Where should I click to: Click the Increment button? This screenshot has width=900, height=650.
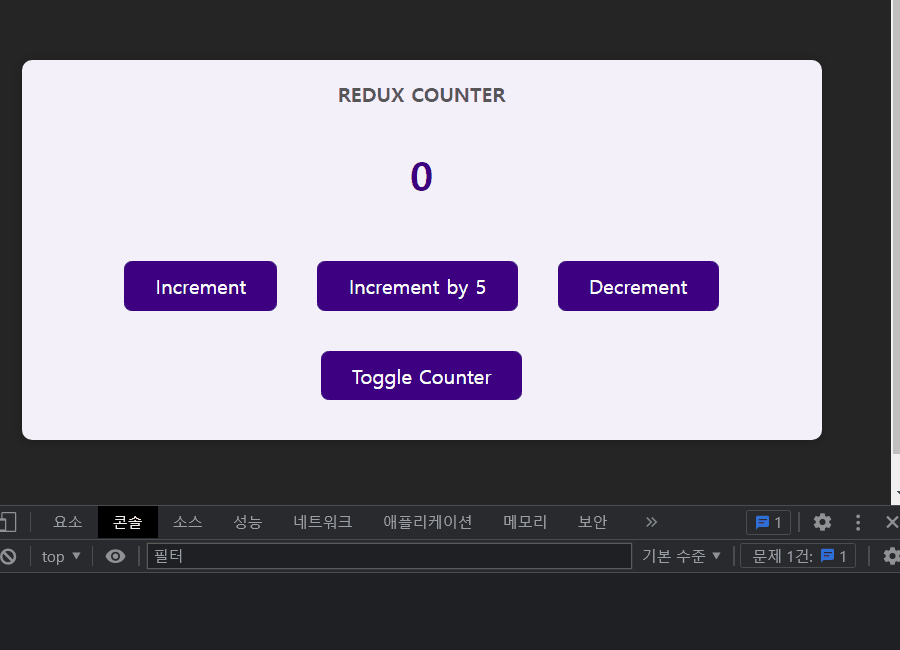click(200, 286)
